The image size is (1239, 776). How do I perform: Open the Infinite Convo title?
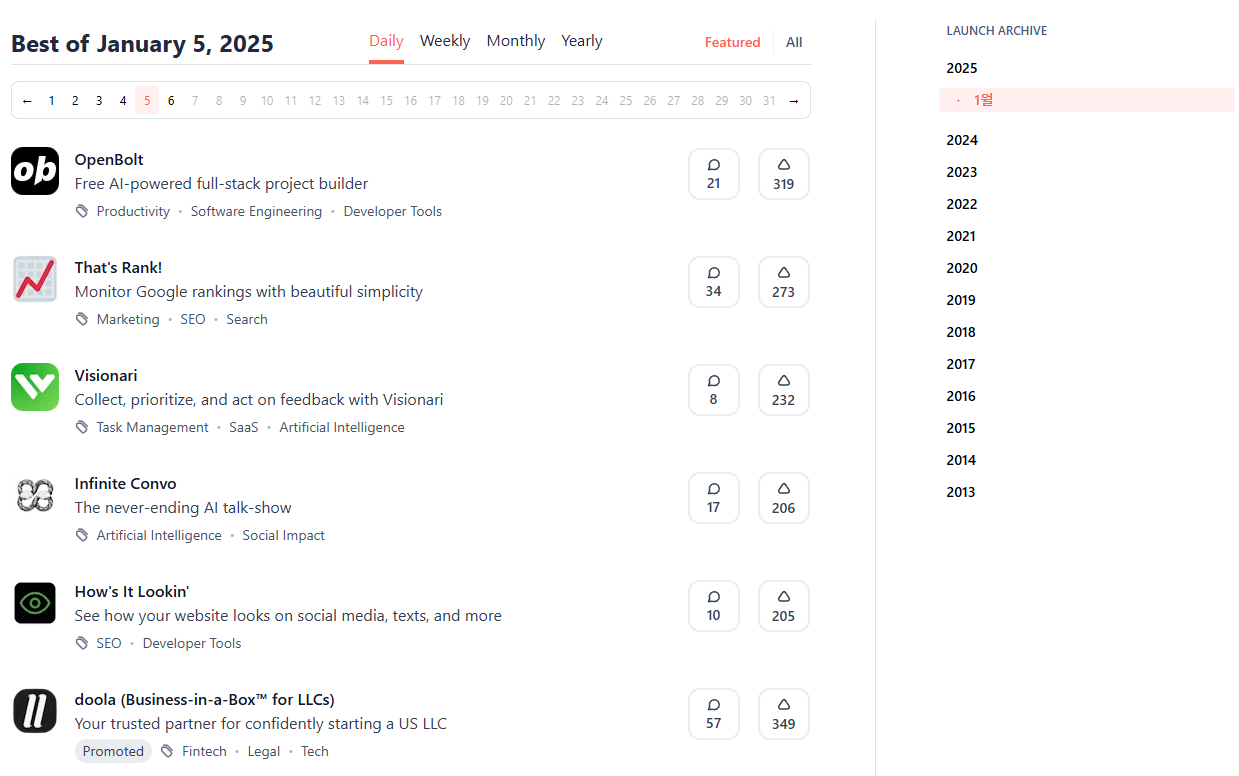click(126, 483)
